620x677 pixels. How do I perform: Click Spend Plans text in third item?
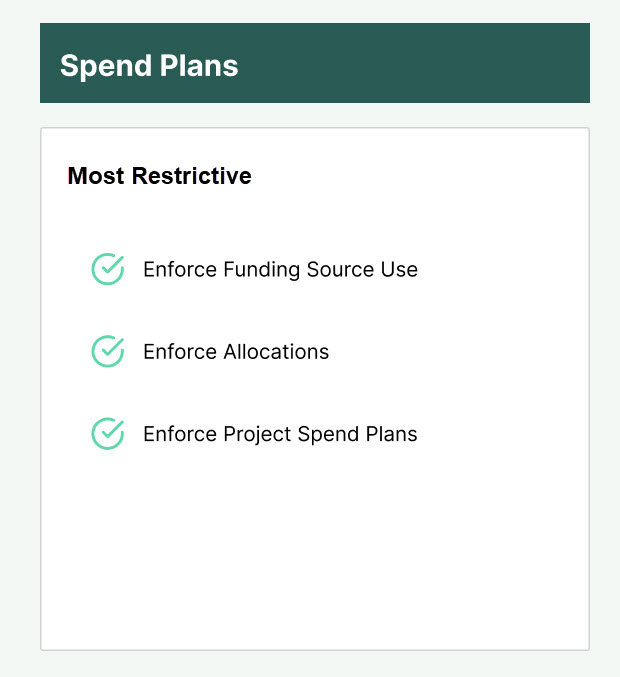[357, 434]
